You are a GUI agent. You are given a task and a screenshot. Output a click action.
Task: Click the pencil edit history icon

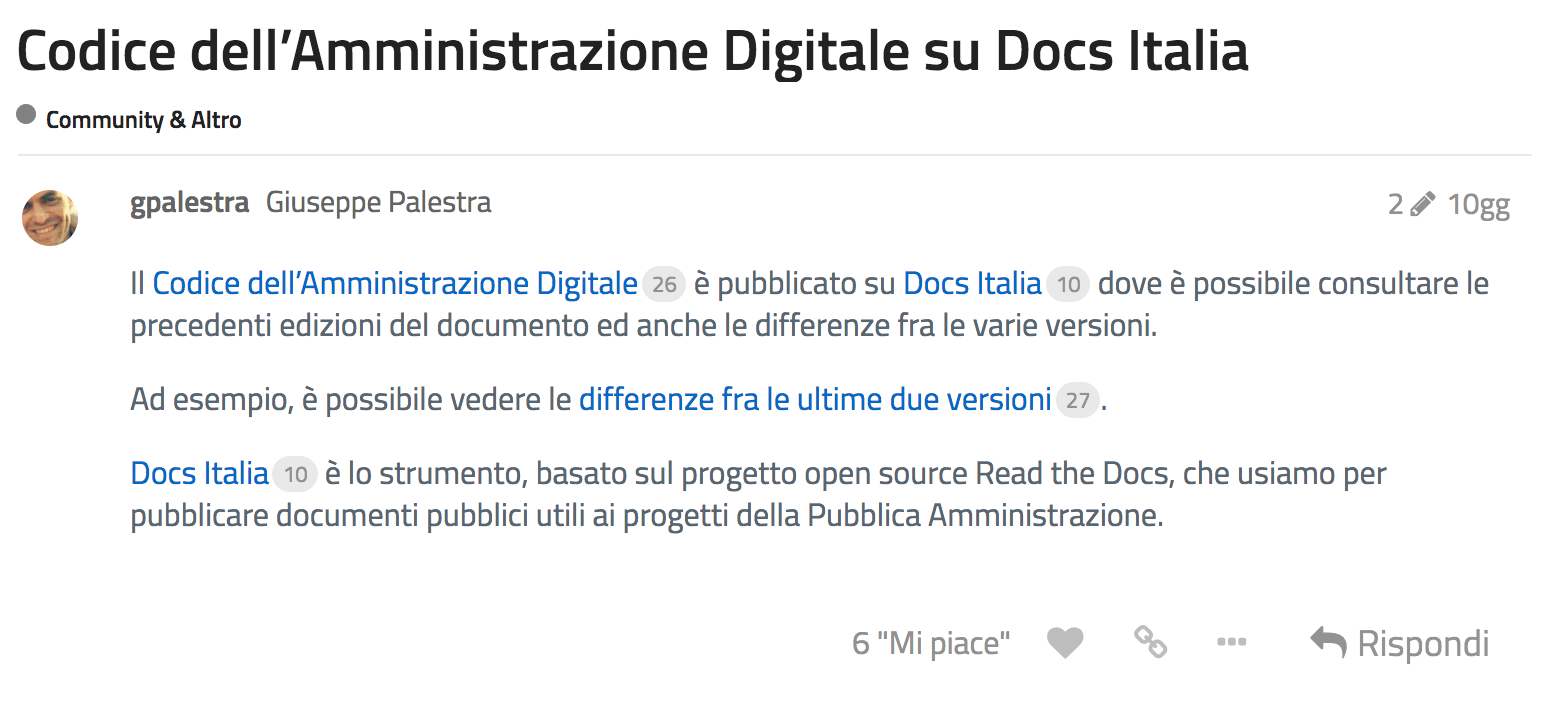click(x=1422, y=204)
